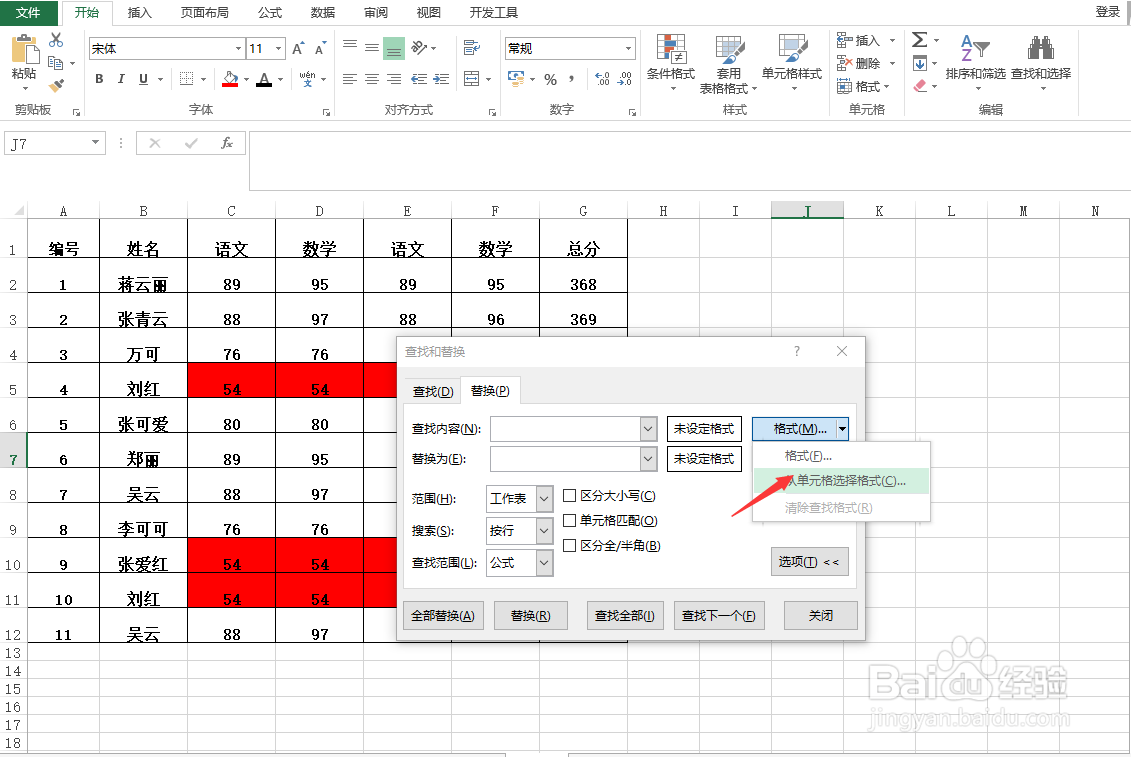Image resolution: width=1131 pixels, height=757 pixels.
Task: Open the 搜索 按行 dropdown
Action: click(x=545, y=531)
